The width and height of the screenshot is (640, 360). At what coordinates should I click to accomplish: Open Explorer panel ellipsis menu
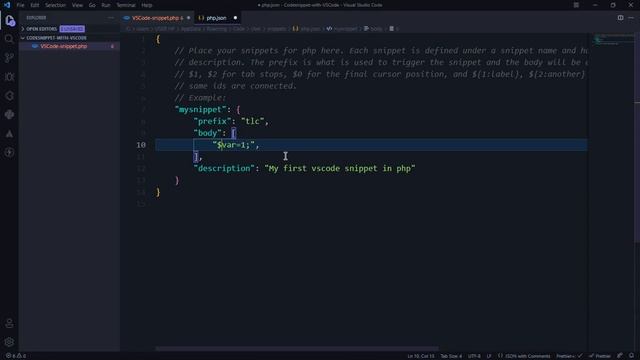click(111, 18)
